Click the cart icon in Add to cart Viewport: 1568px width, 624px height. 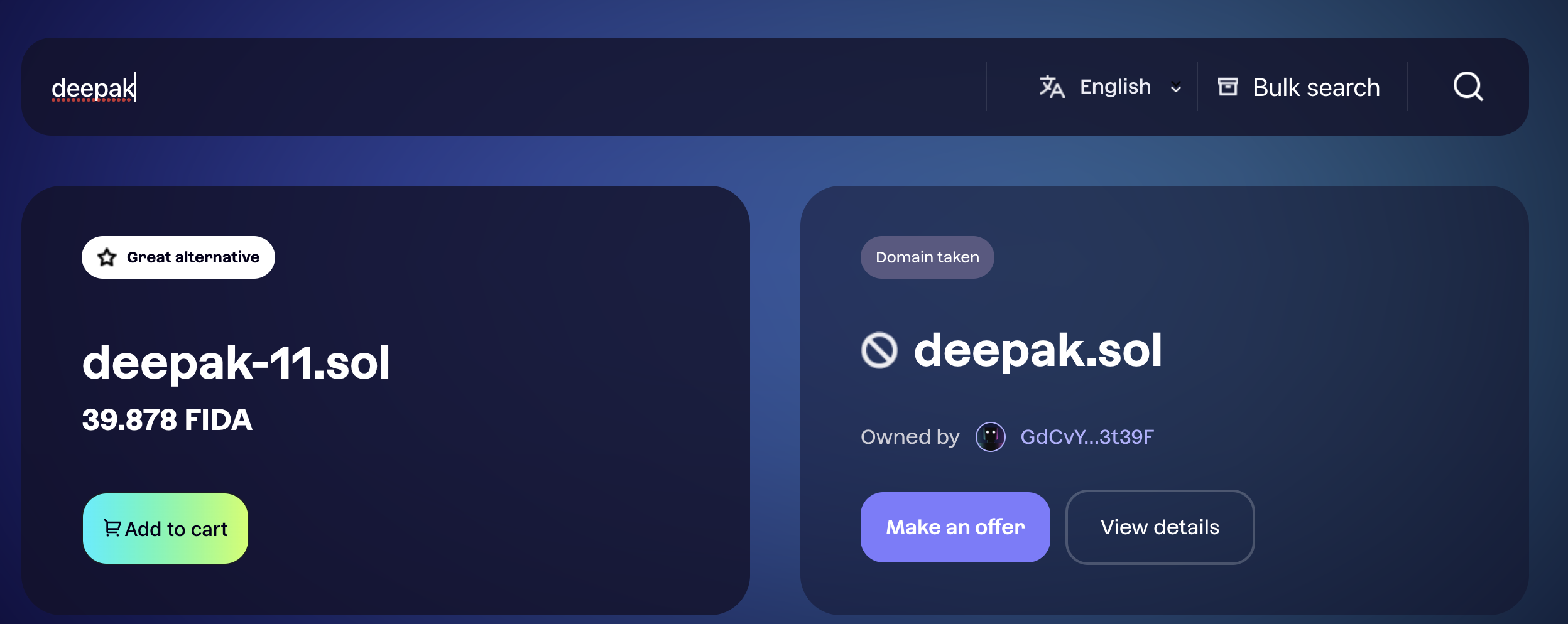pyautogui.click(x=112, y=527)
